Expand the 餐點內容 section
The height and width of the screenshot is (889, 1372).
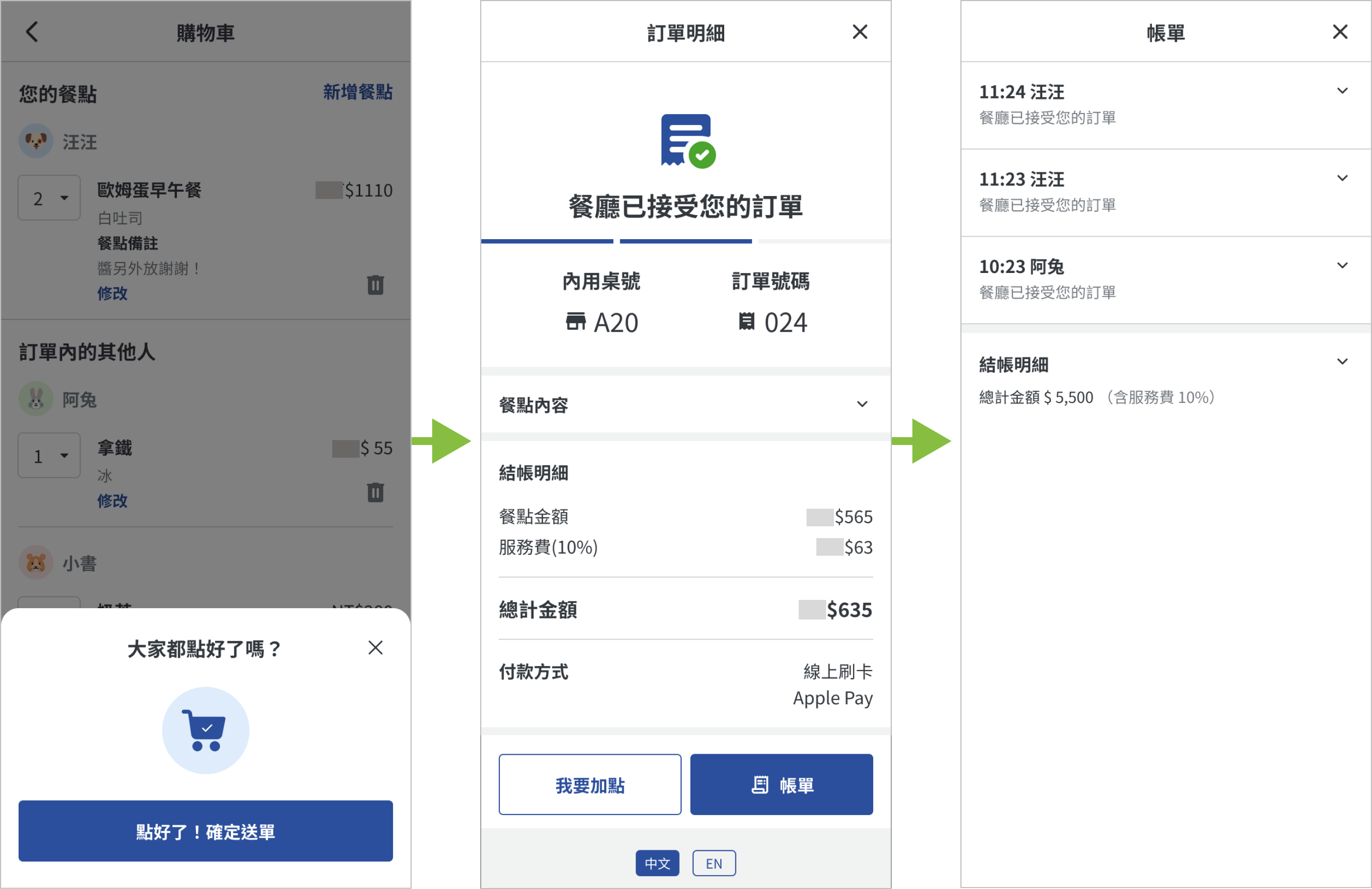coord(862,404)
